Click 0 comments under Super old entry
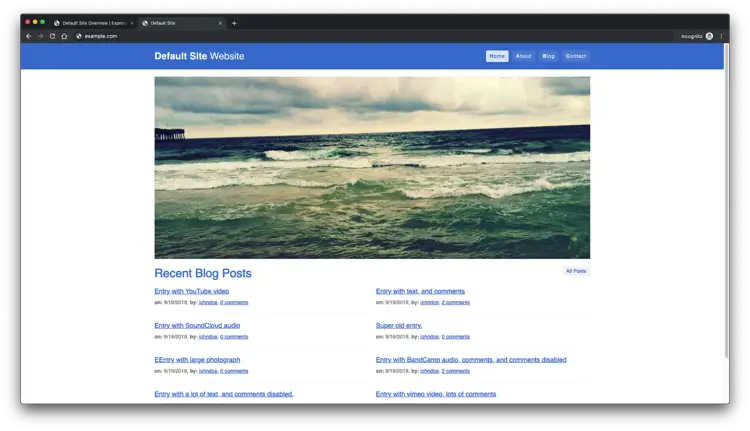Screen dimensions: 750x431 [455, 337]
